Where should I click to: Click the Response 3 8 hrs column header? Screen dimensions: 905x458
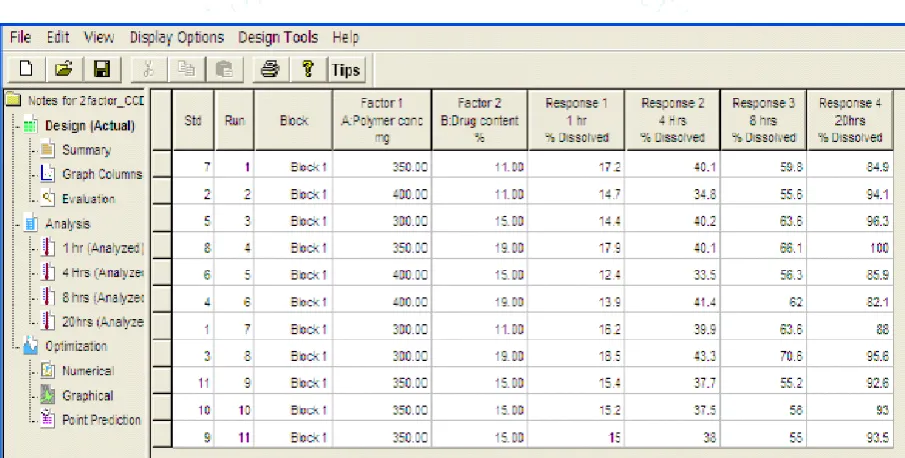pos(764,120)
